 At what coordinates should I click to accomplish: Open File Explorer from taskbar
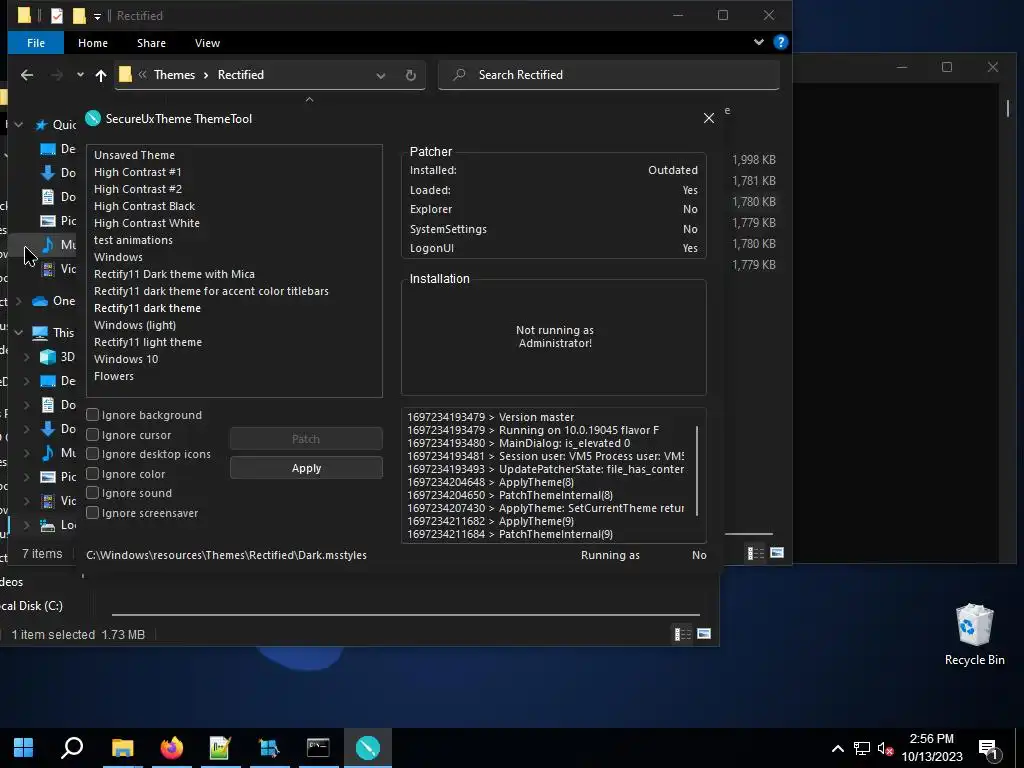122,748
